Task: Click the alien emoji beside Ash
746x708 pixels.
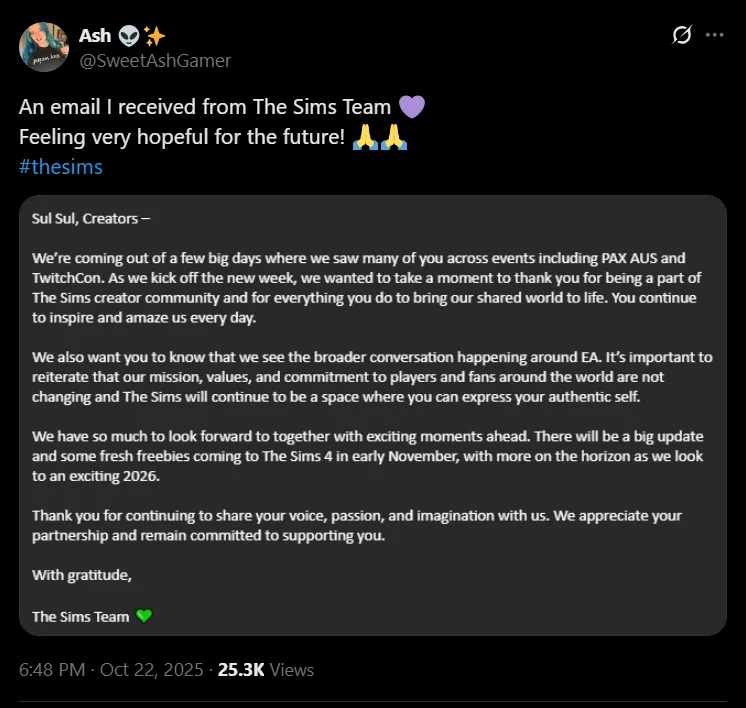Action: [128, 36]
